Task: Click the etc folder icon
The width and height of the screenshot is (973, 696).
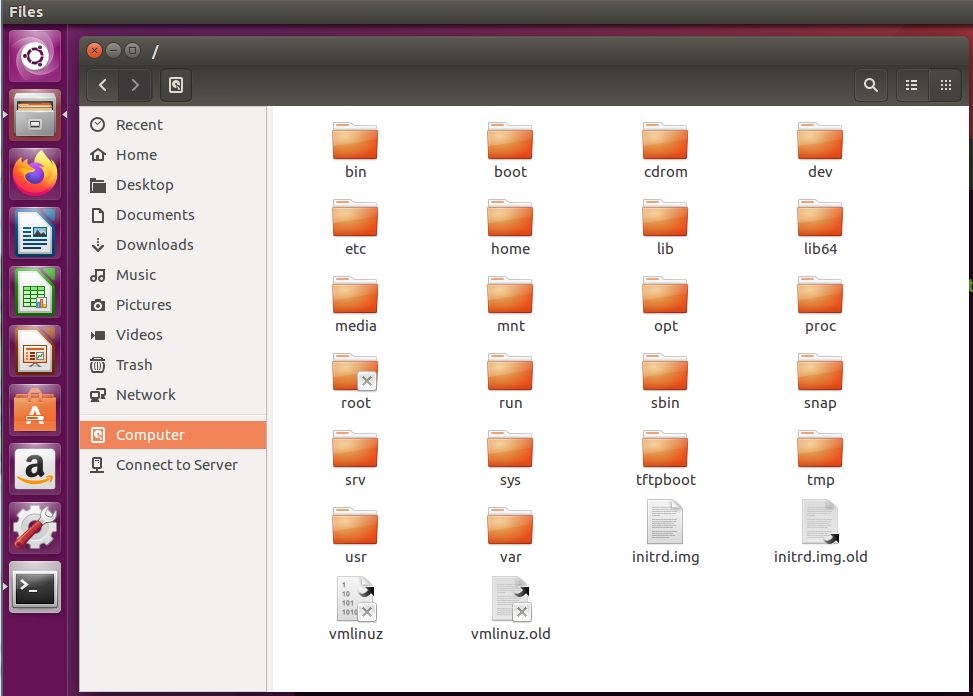Action: (355, 218)
